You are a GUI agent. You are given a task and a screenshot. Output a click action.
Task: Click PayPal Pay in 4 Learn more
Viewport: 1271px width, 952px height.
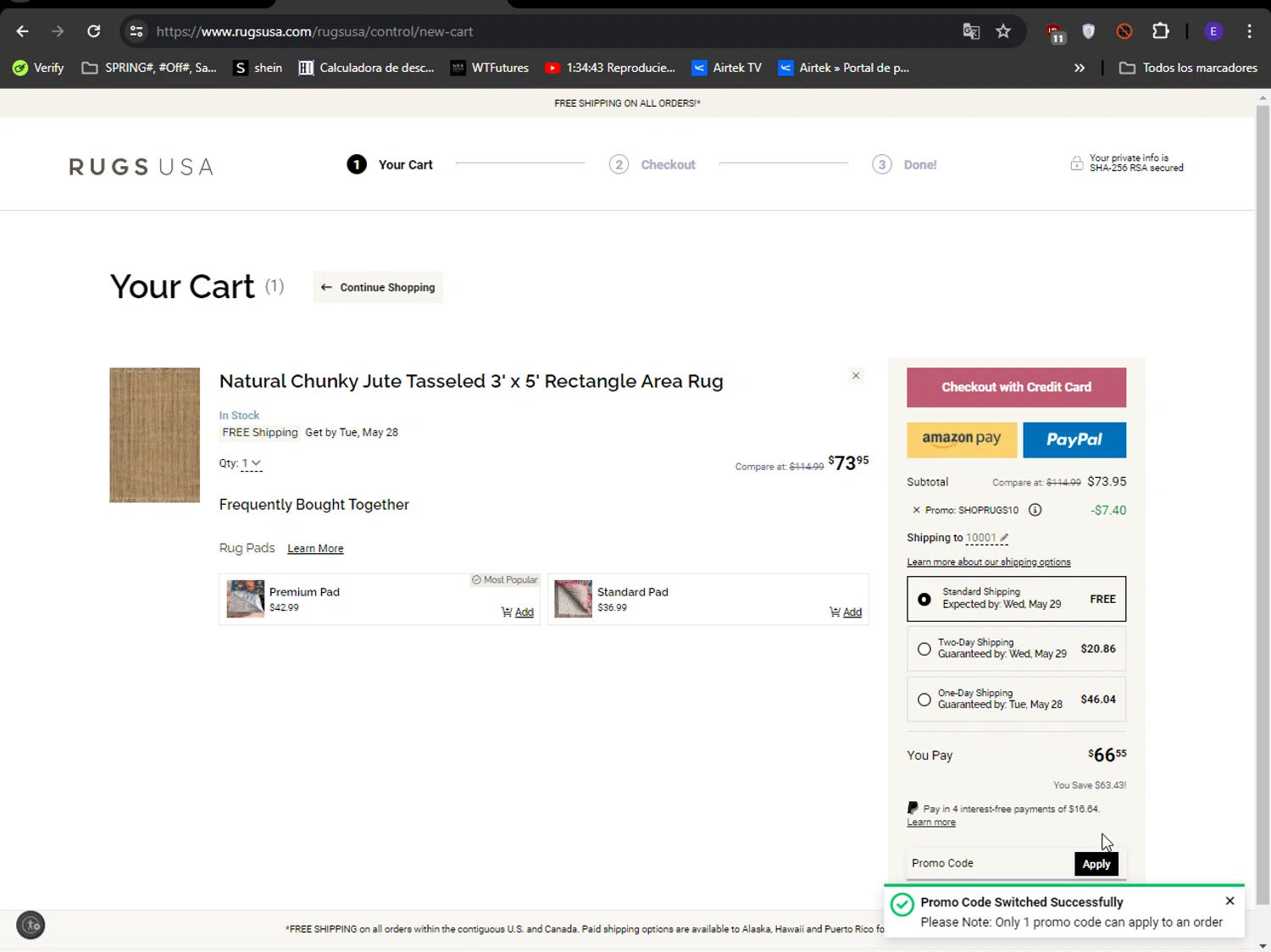click(x=931, y=822)
